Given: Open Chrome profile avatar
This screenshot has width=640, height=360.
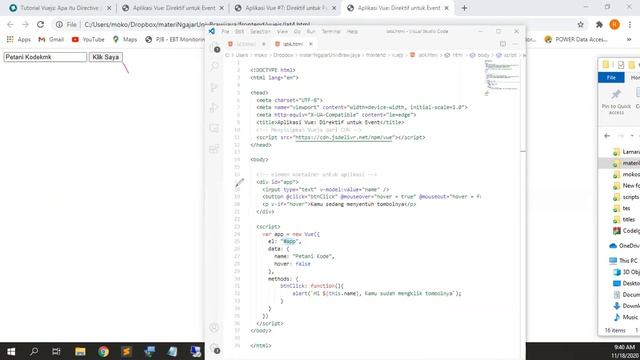Looking at the screenshot, I should tap(614, 24).
